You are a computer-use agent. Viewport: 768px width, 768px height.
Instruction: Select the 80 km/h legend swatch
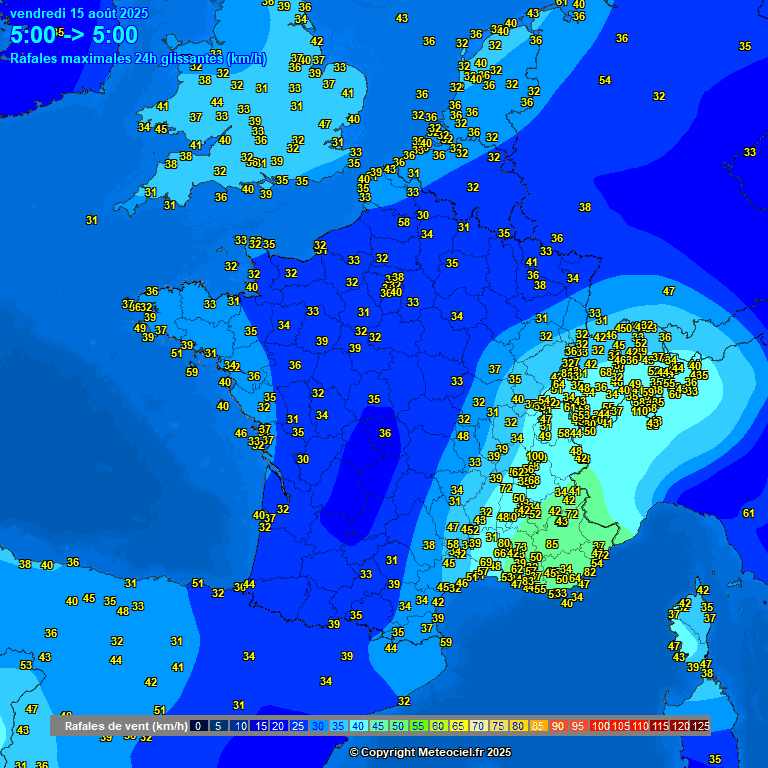click(x=518, y=726)
